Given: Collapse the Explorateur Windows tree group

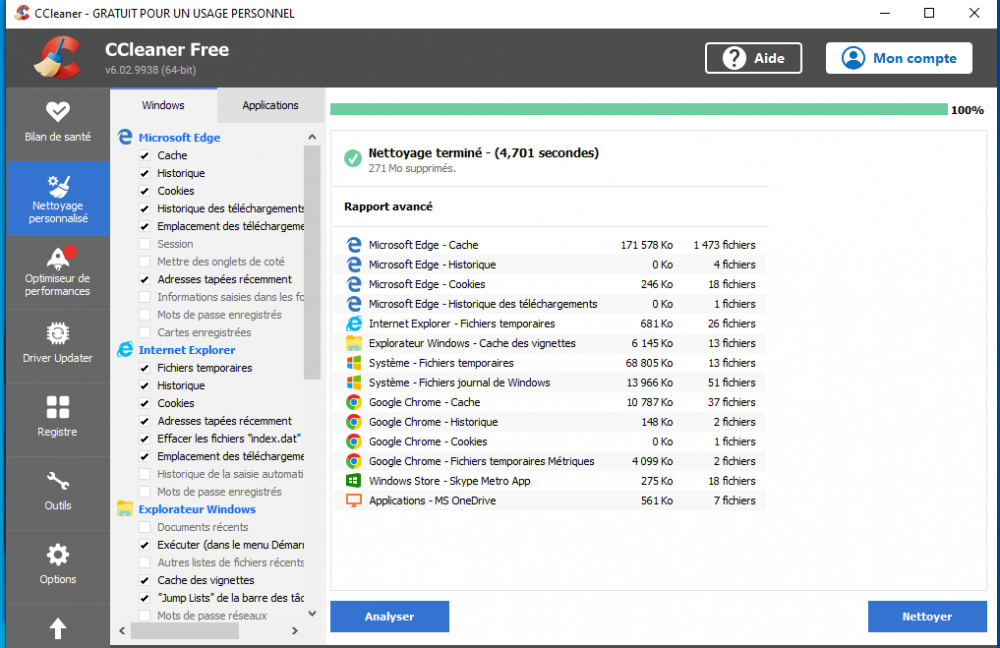Looking at the screenshot, I should 196,509.
